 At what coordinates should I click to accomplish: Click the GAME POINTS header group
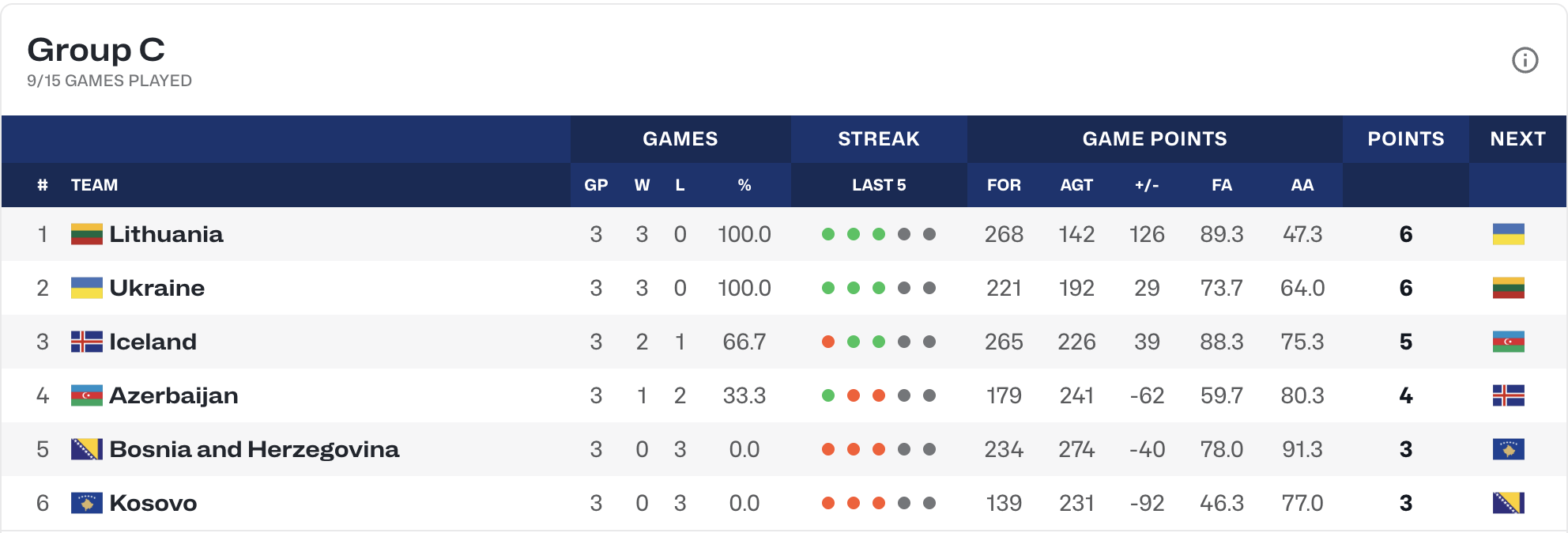click(1154, 139)
